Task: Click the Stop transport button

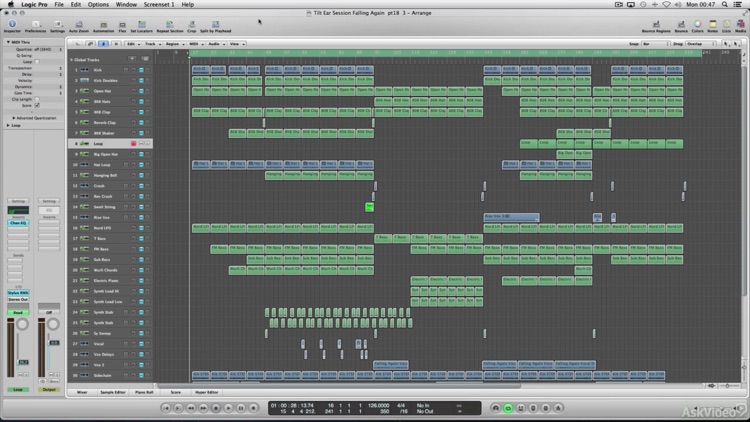Action: tap(216, 408)
